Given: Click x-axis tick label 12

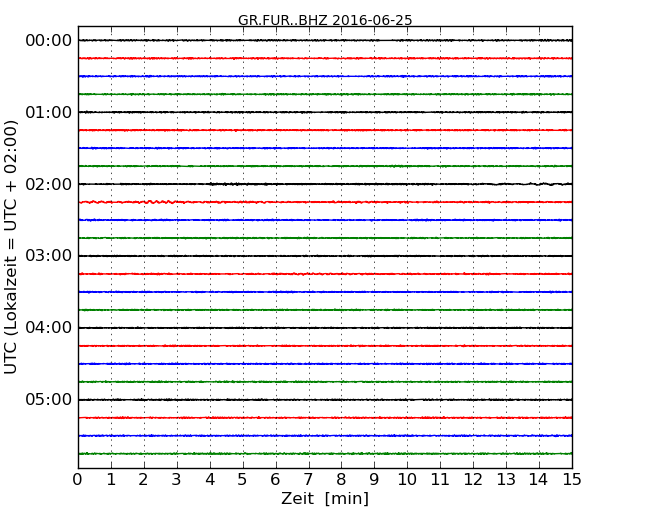Looking at the screenshot, I should pos(473,479).
